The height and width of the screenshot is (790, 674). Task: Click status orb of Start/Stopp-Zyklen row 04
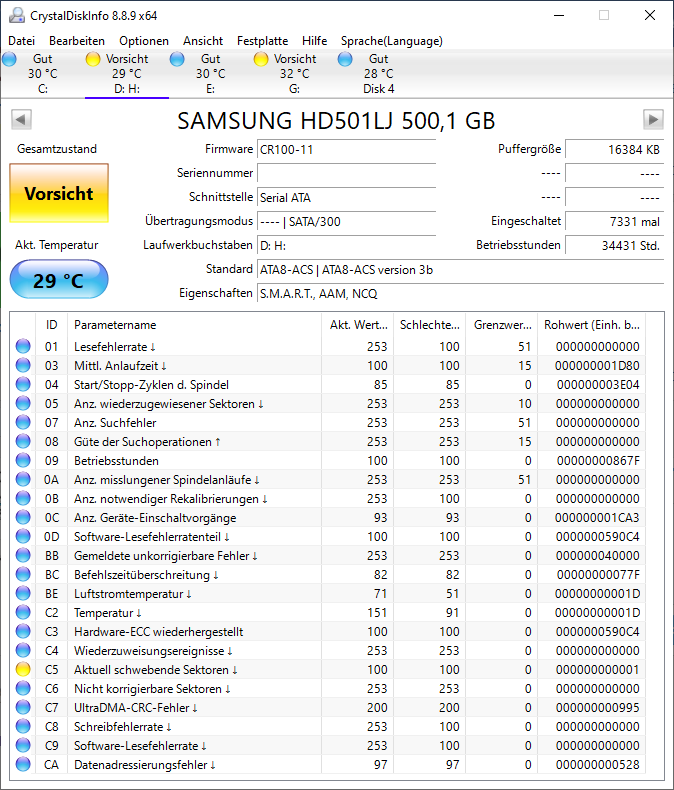pyautogui.click(x=23, y=384)
